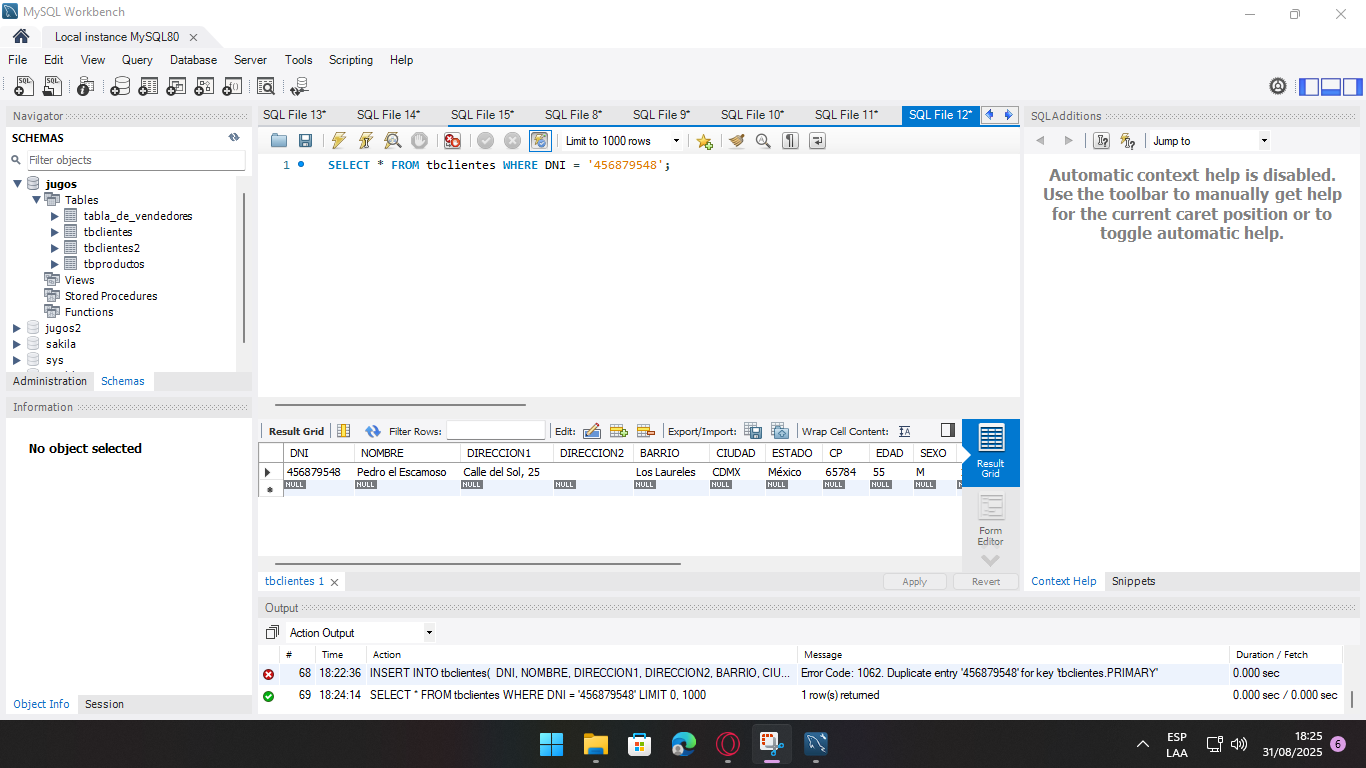
Task: Open an SQL script file in new tab
Action: pos(52,87)
